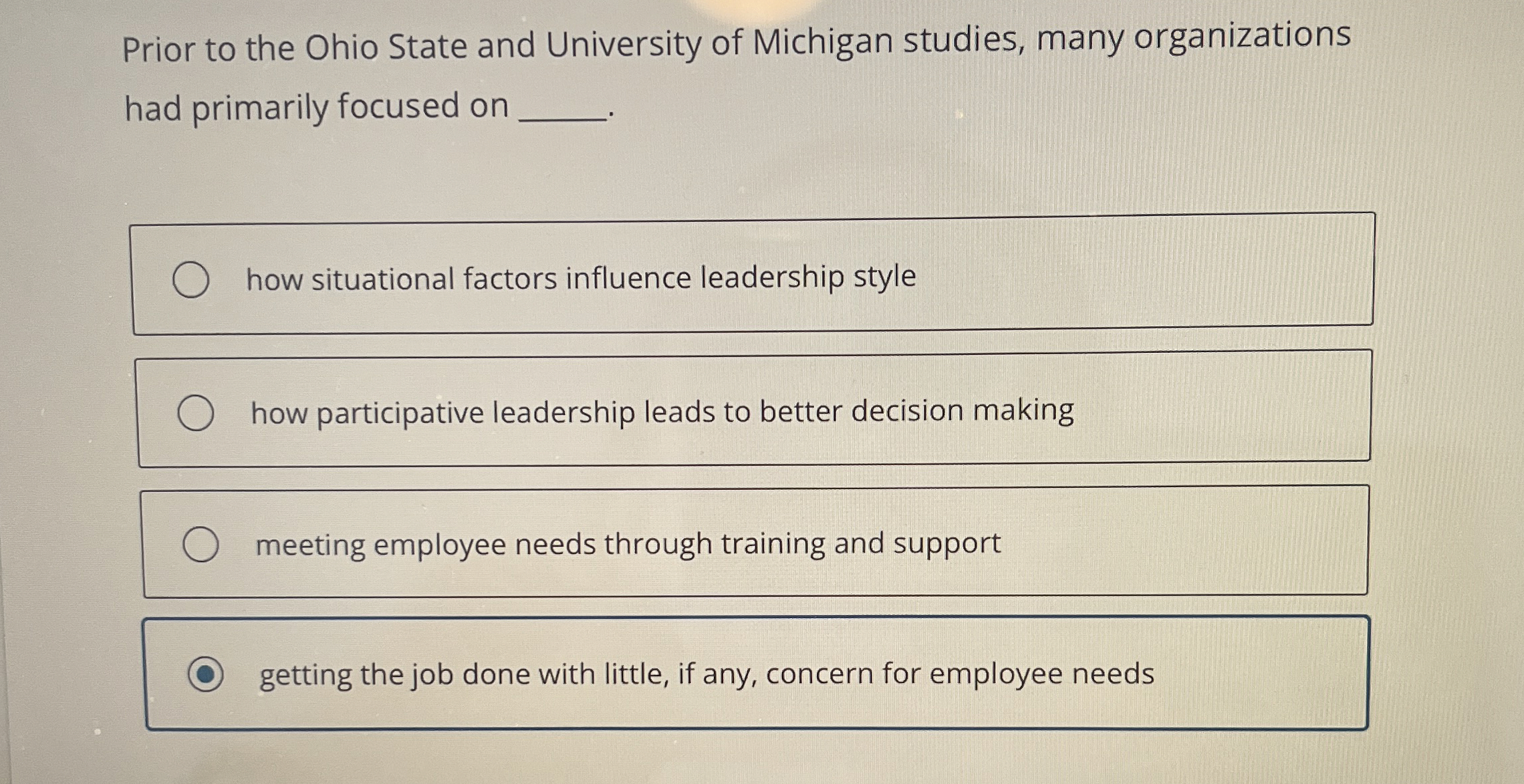This screenshot has height=784, width=1524.
Task: Choose 'meeting employee needs through training and support'
Action: point(202,543)
